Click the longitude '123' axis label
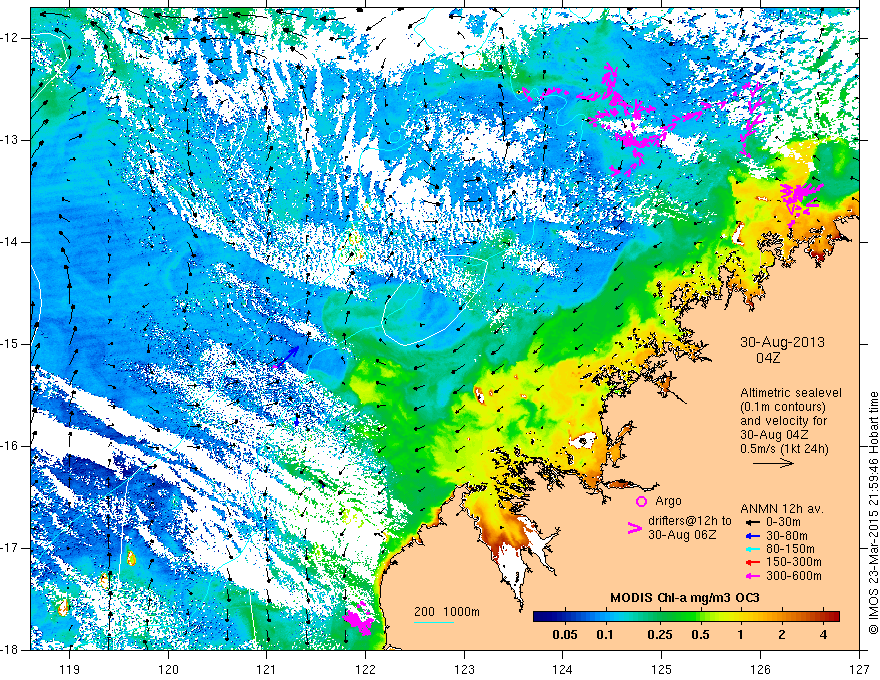Image resolution: width=880 pixels, height=680 pixels. tap(464, 670)
